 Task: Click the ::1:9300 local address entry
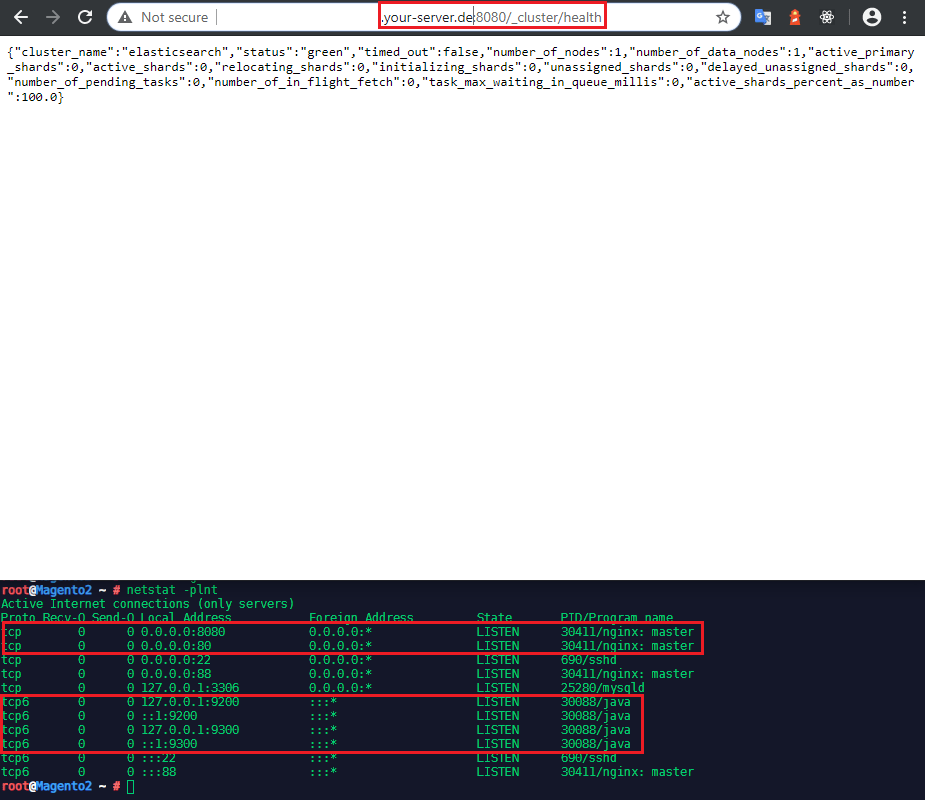(168, 743)
